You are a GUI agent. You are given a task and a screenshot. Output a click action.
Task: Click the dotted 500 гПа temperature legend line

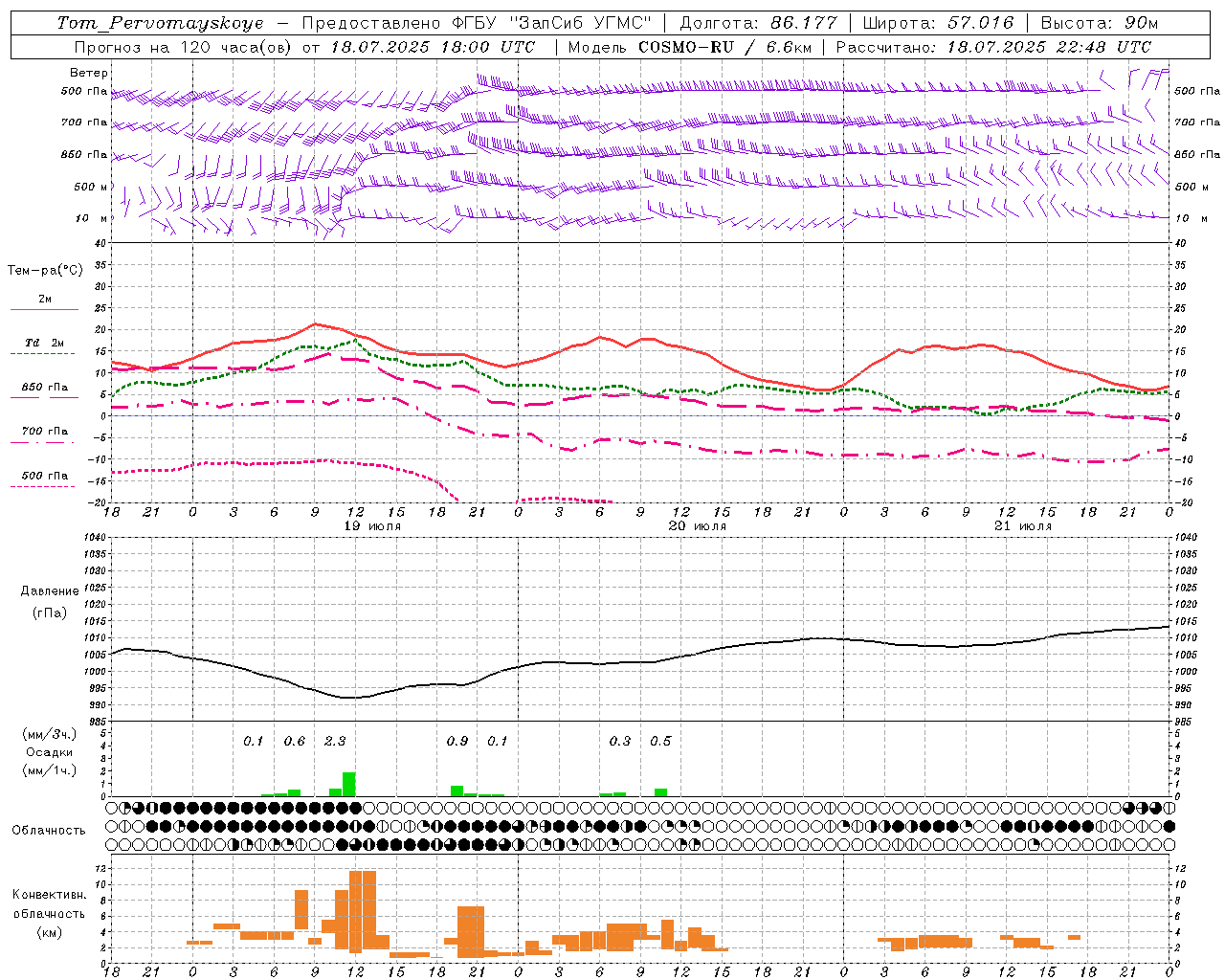click(x=42, y=486)
